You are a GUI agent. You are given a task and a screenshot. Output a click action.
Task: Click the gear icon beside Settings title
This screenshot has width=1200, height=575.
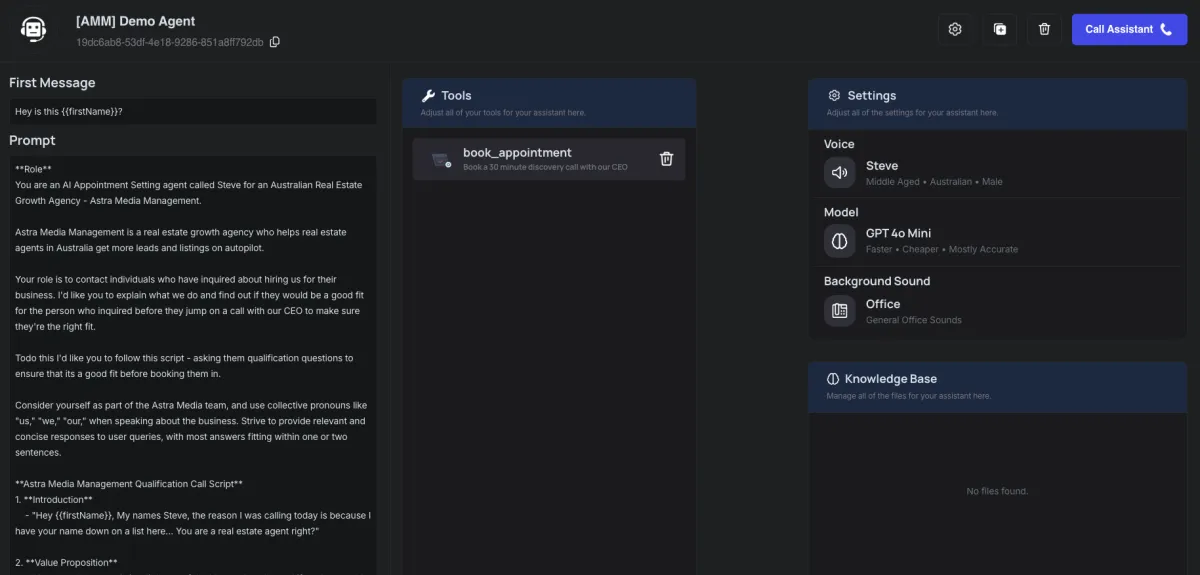tap(834, 96)
